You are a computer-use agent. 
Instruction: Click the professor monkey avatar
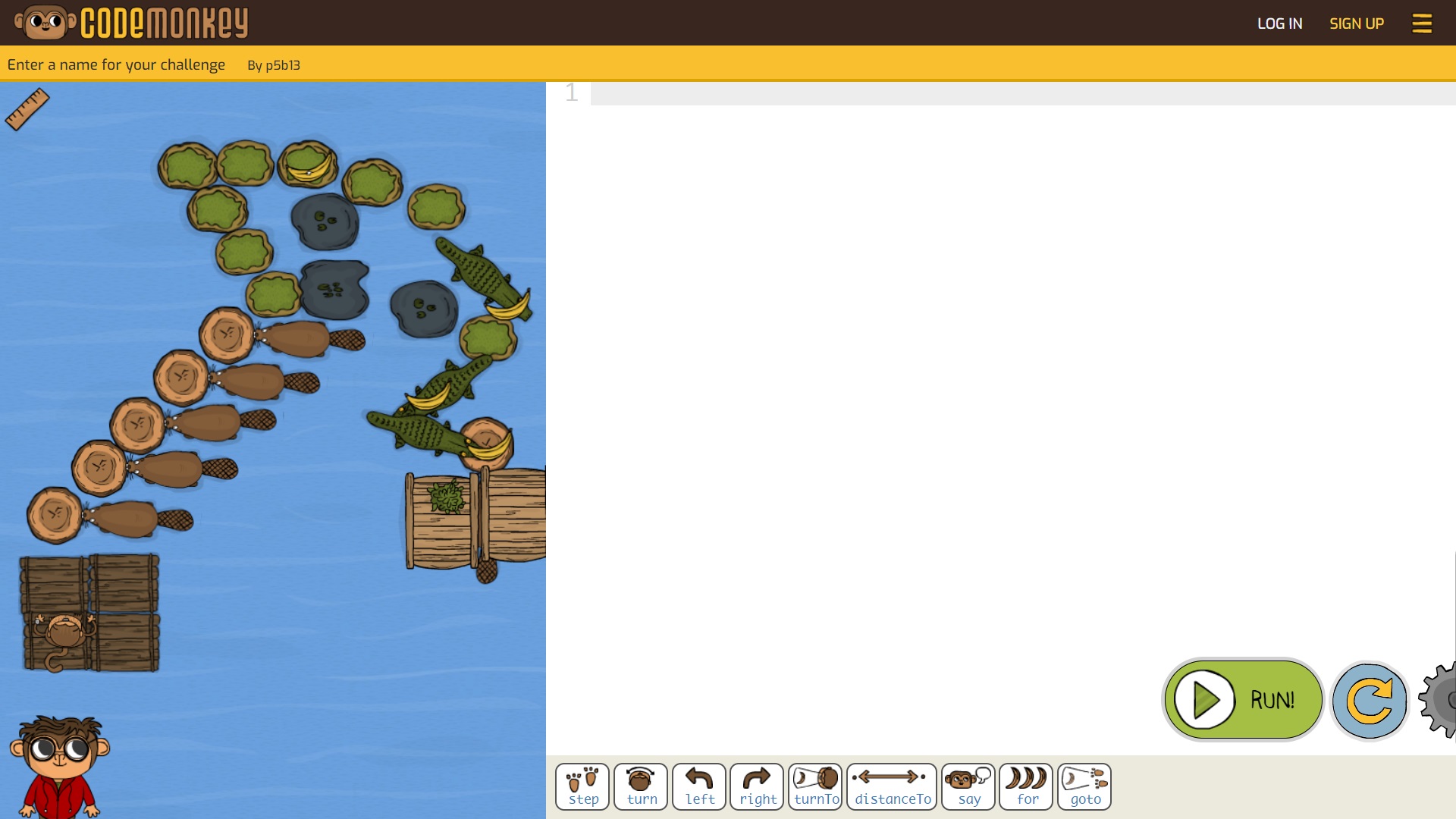point(59,766)
